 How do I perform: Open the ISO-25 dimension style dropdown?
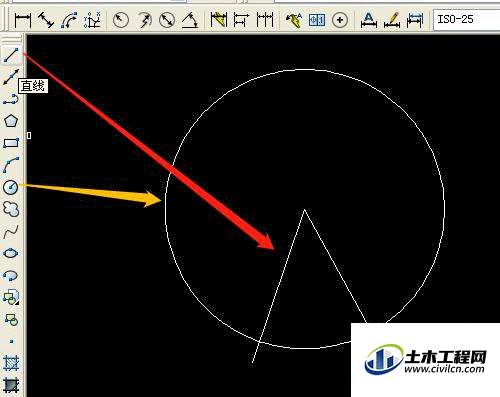tap(467, 19)
